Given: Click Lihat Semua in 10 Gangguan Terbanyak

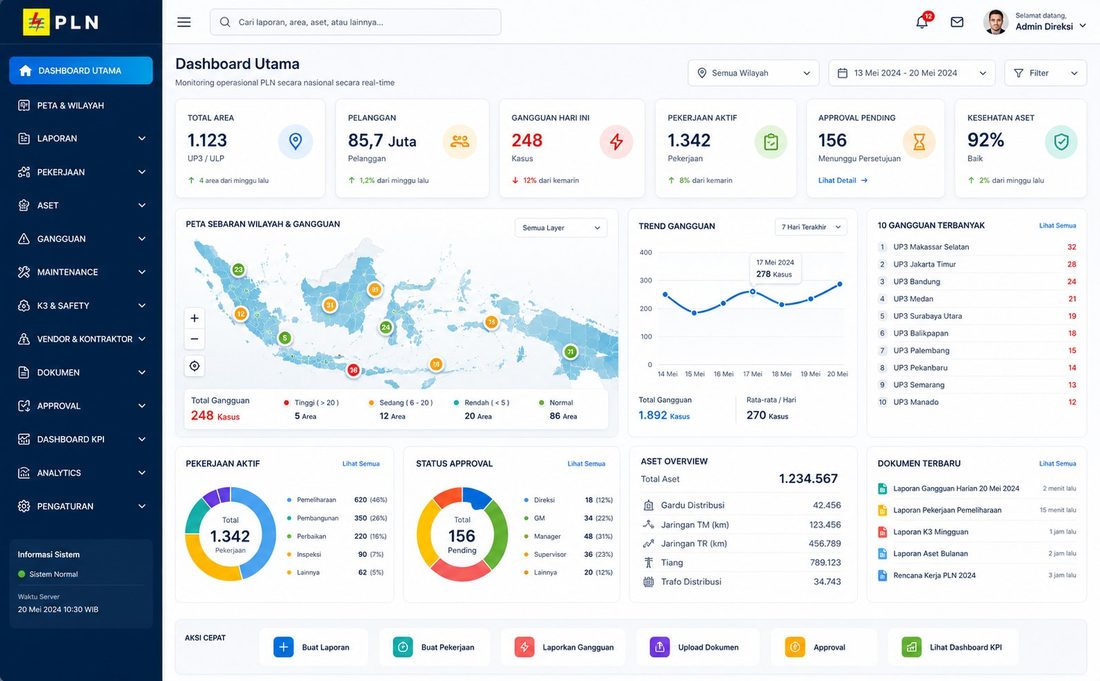Looking at the screenshot, I should [x=1057, y=226].
